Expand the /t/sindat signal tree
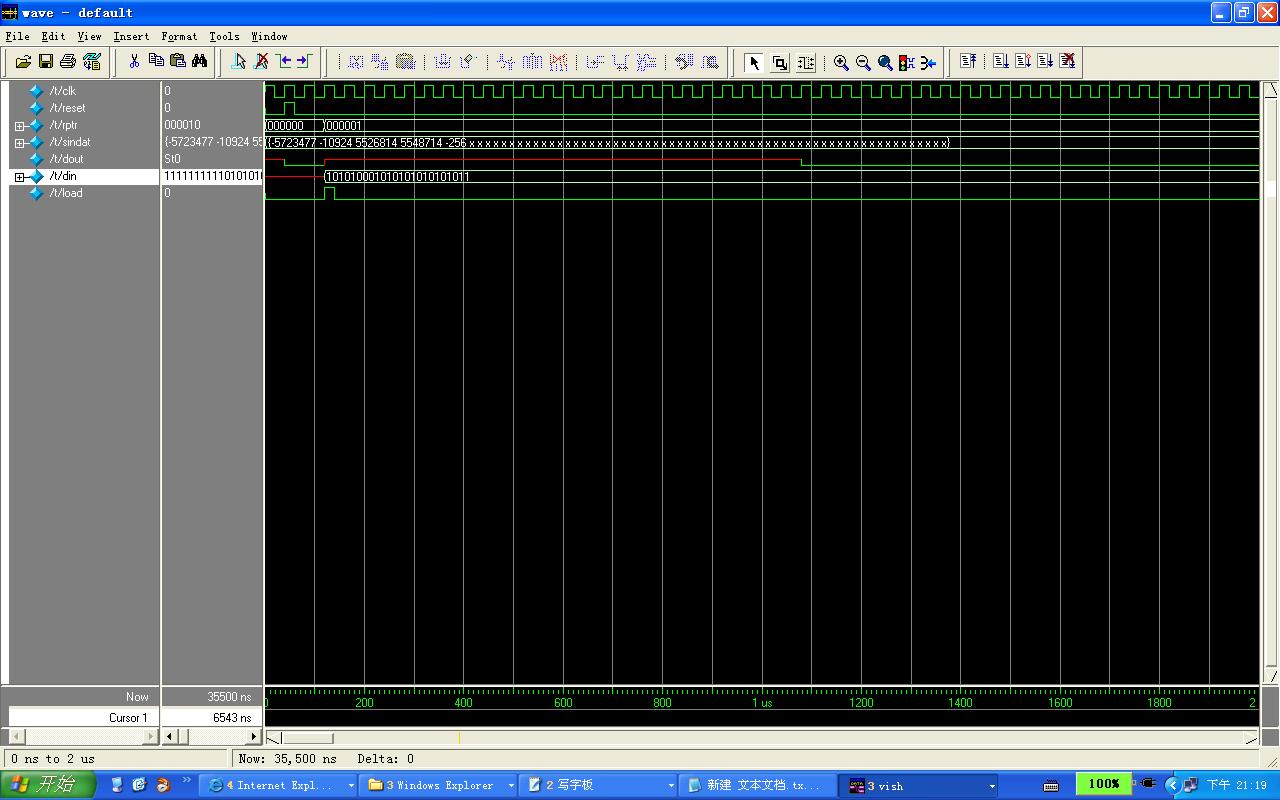The height and width of the screenshot is (800, 1280). pos(19,143)
